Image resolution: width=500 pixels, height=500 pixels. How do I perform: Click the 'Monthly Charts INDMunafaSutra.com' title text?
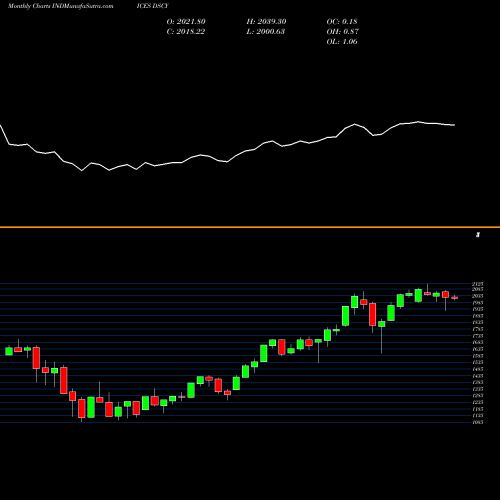(61, 6)
